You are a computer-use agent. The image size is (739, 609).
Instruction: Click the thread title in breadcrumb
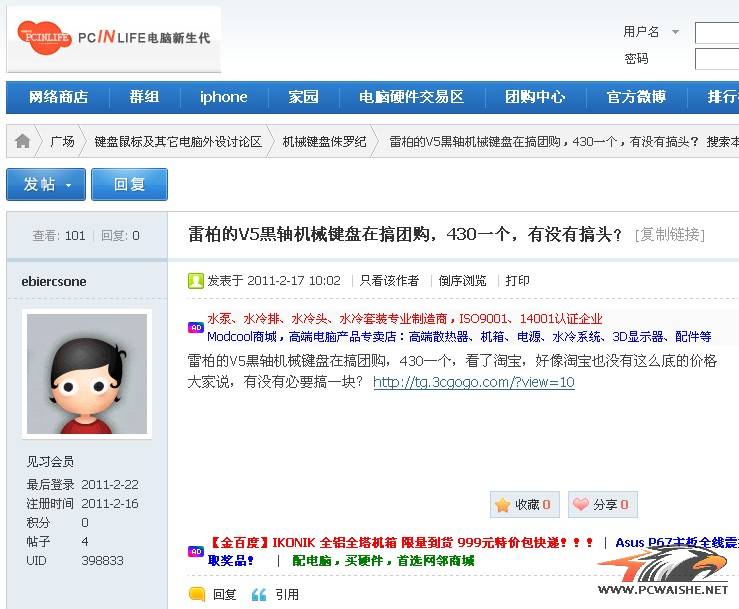pos(544,141)
